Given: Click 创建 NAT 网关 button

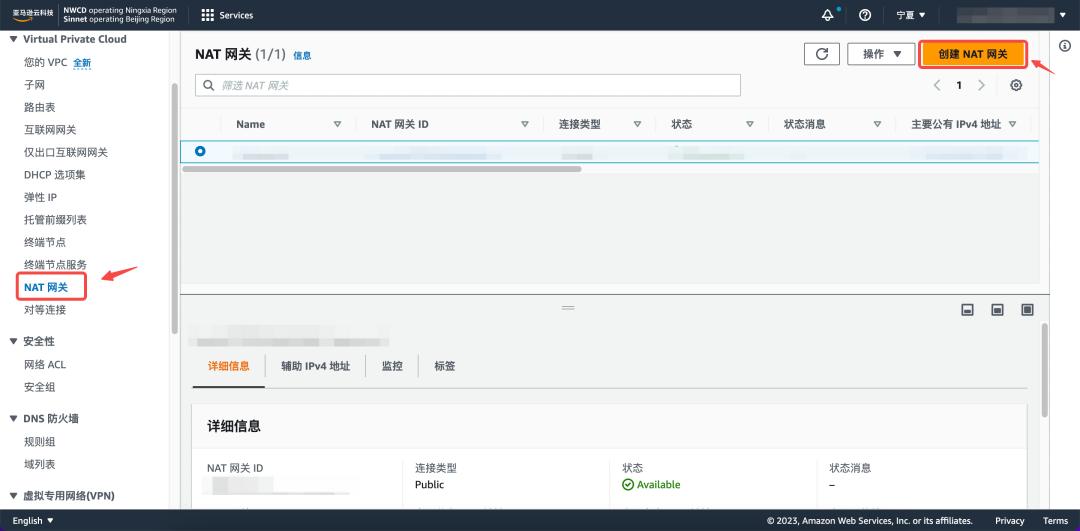Looking at the screenshot, I should (973, 54).
